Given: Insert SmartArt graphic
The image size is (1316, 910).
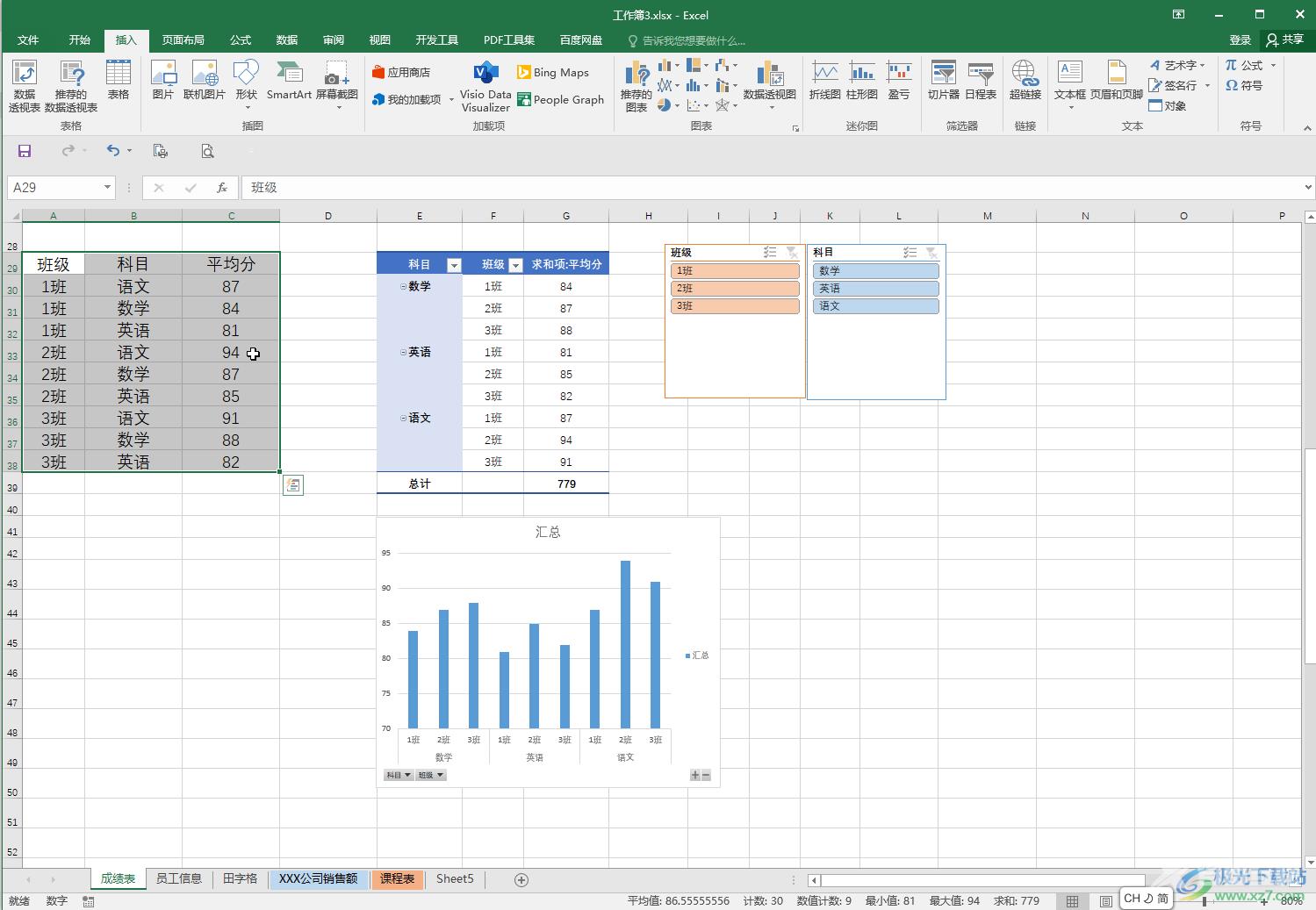Looking at the screenshot, I should 289,80.
